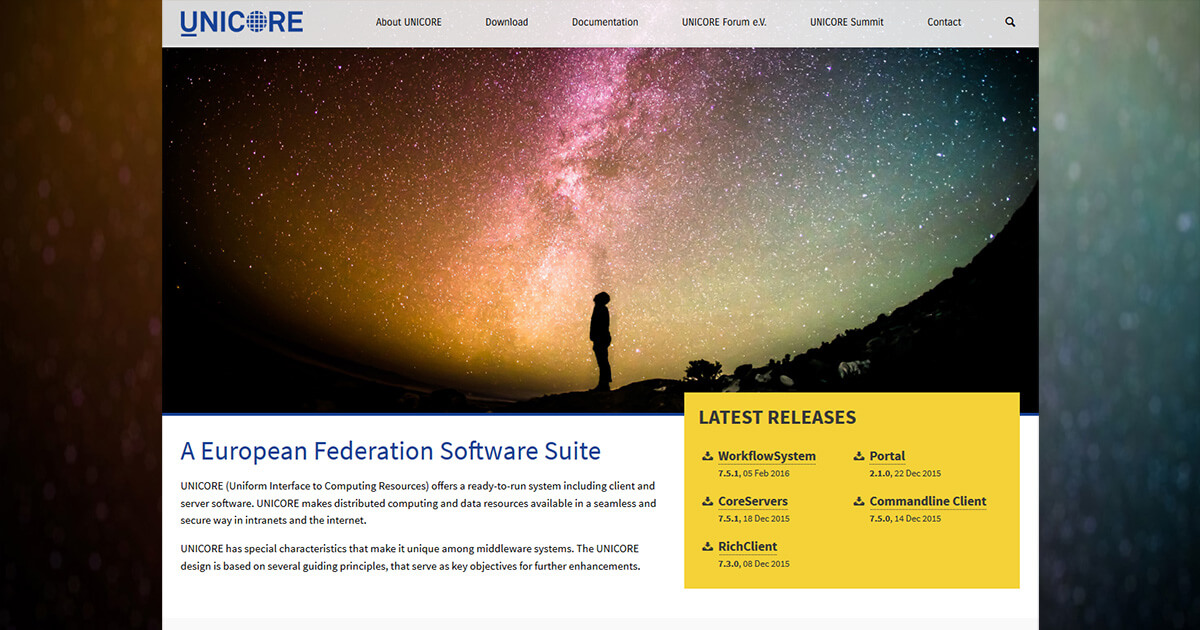Click the Latest Releases heading
This screenshot has width=1200, height=630.
[777, 417]
